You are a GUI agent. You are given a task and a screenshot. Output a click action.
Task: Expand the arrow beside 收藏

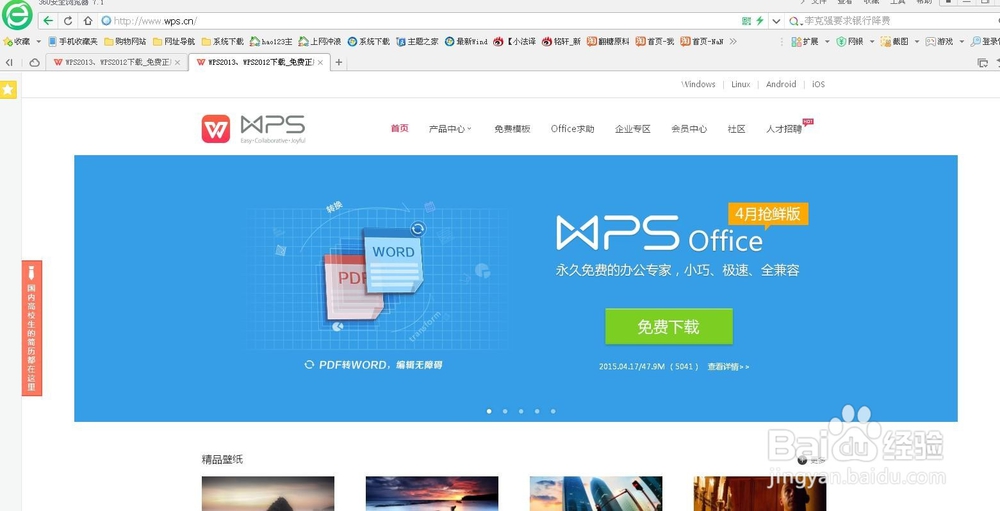[x=38, y=41]
